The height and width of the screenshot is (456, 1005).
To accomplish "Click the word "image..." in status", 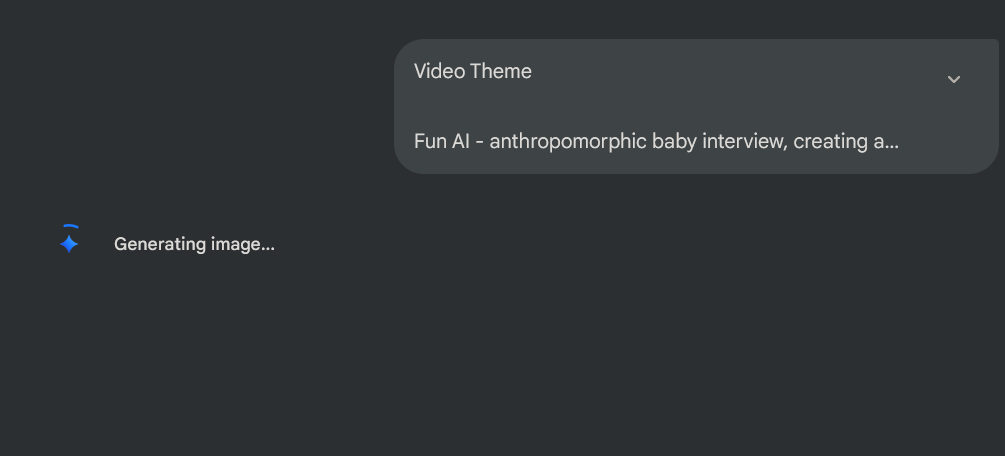I will coord(235,244).
